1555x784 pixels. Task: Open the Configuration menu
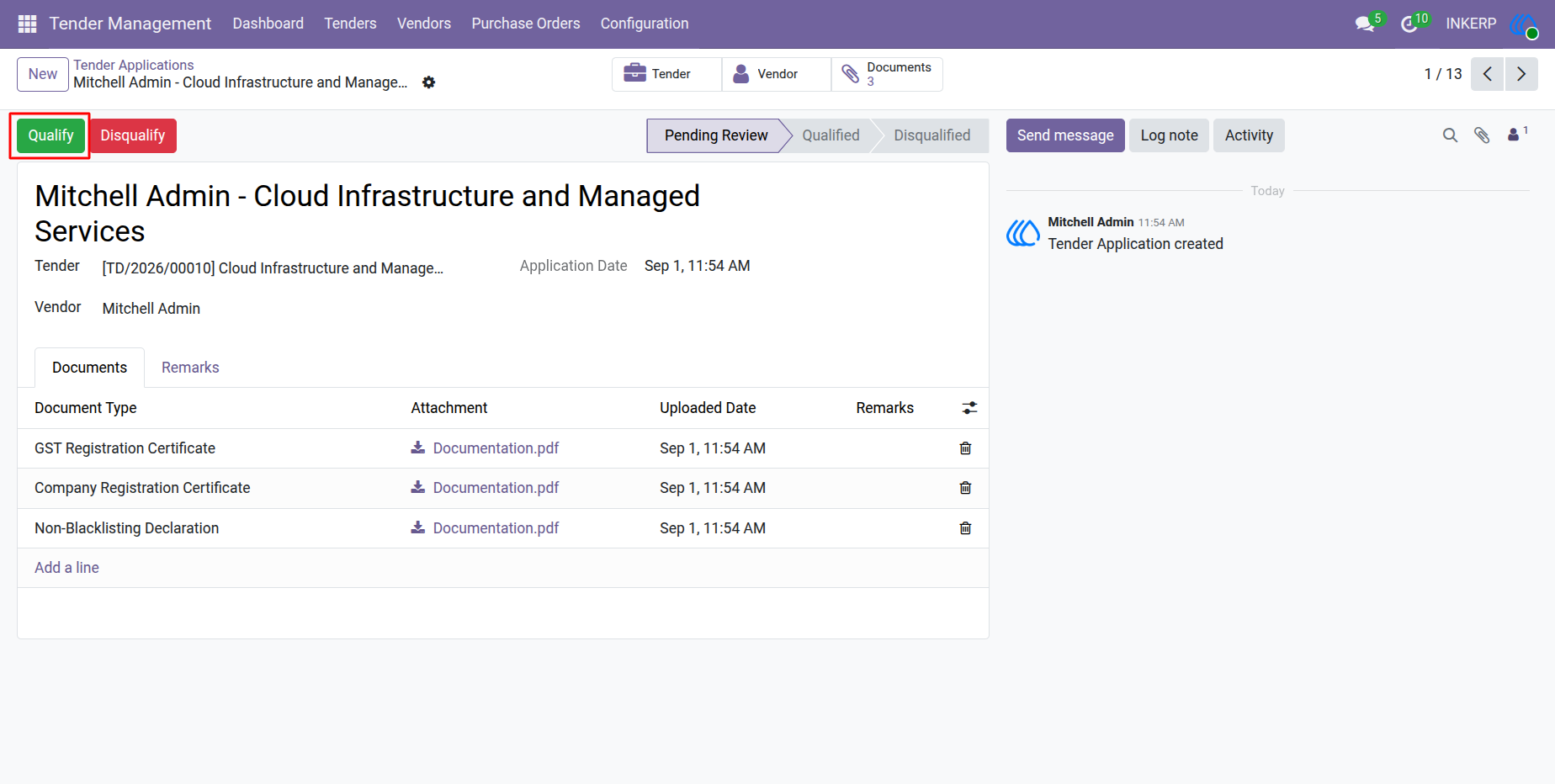click(x=645, y=24)
